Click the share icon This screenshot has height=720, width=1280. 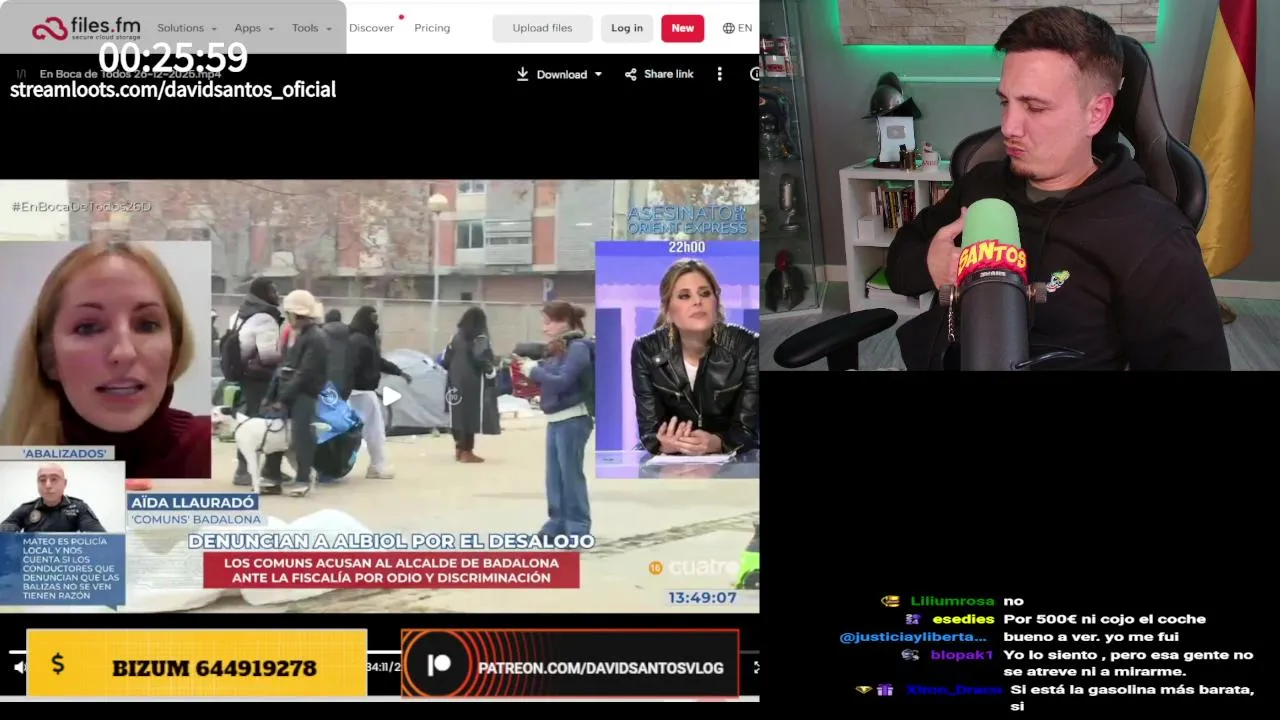631,74
